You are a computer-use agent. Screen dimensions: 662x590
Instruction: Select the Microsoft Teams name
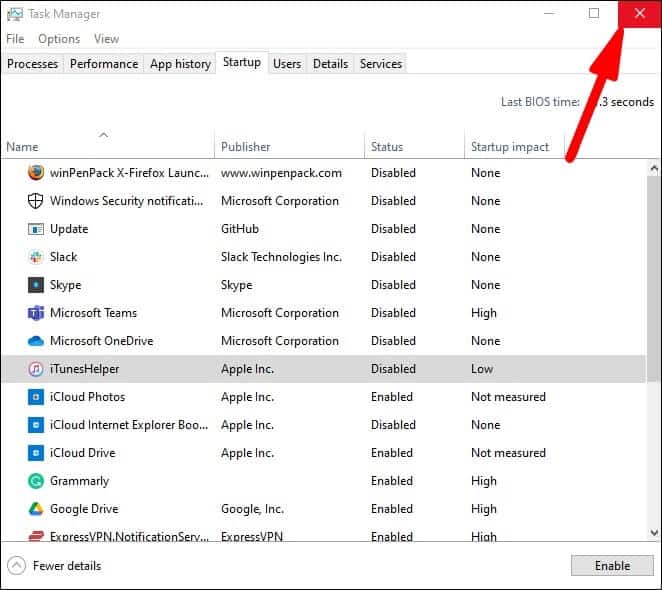point(93,313)
